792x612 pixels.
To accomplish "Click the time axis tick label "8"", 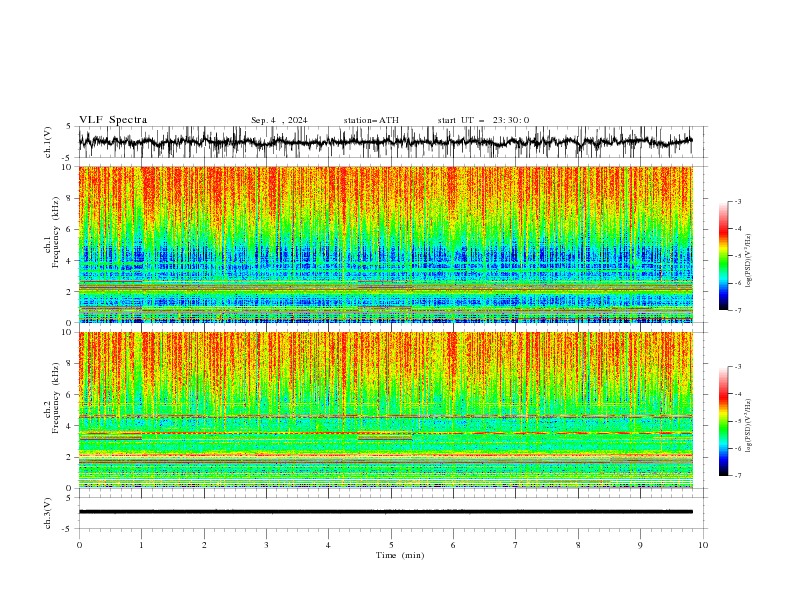I will (578, 545).
